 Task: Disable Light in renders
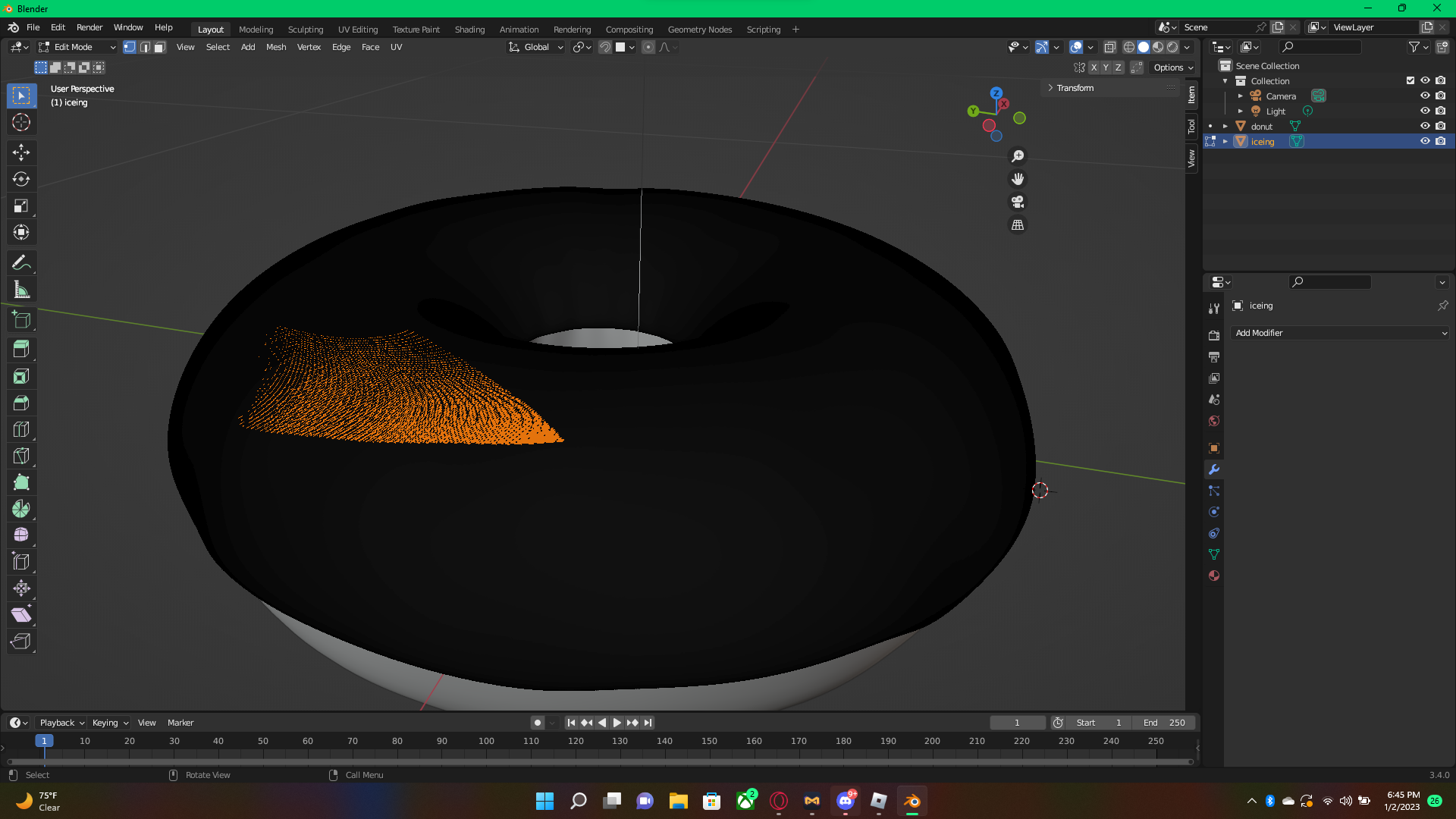(x=1440, y=111)
